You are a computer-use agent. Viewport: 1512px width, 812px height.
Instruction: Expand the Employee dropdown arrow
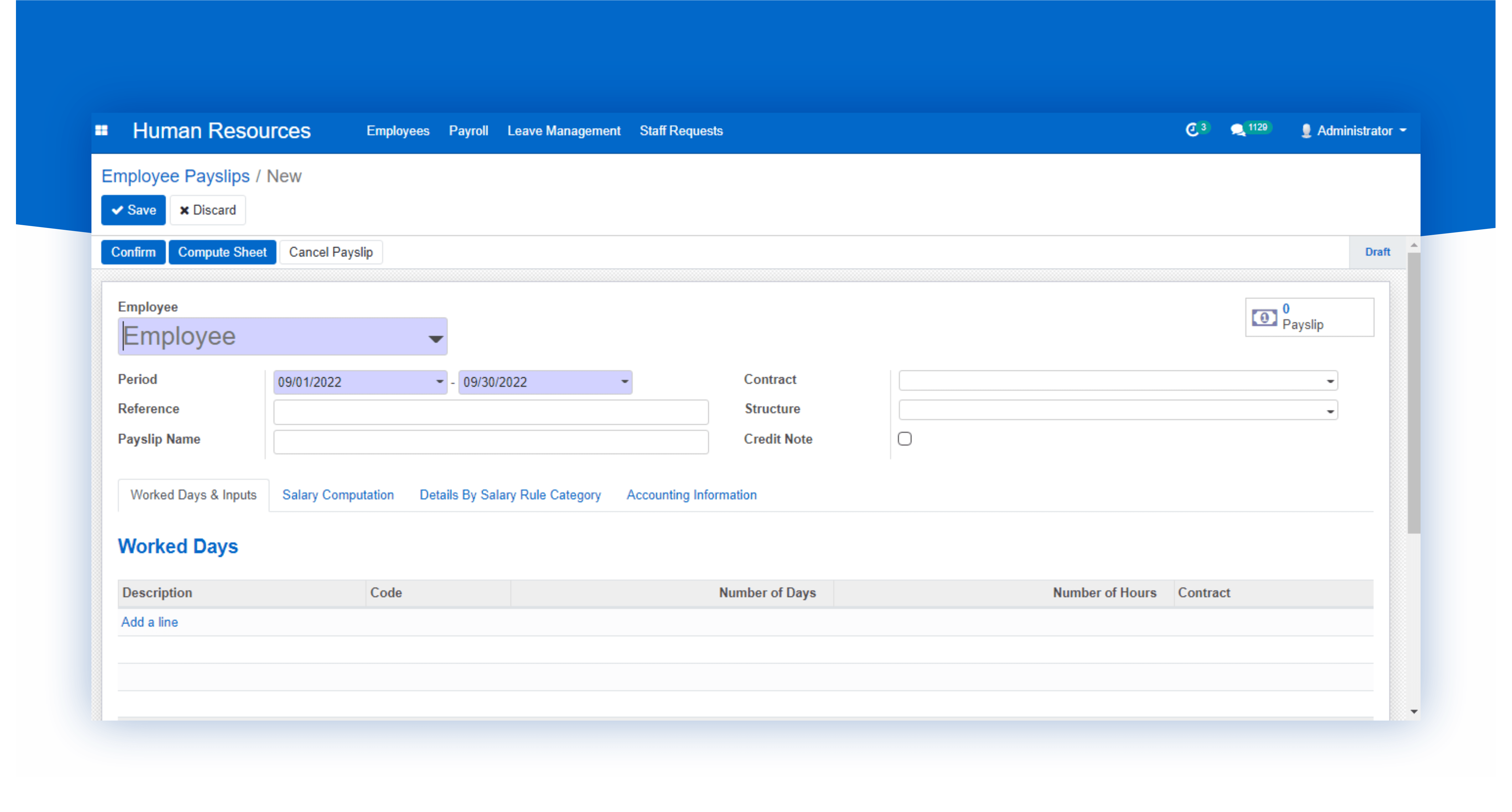436,339
